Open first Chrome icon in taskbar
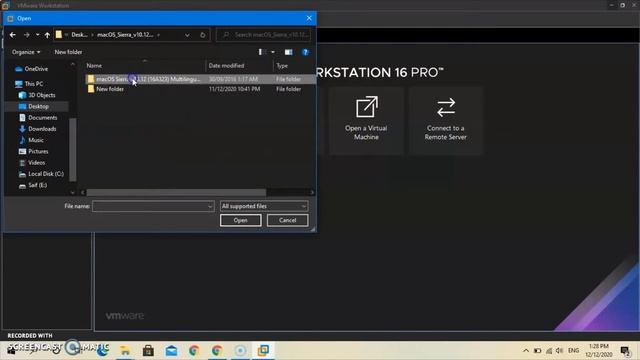 click(x=194, y=350)
